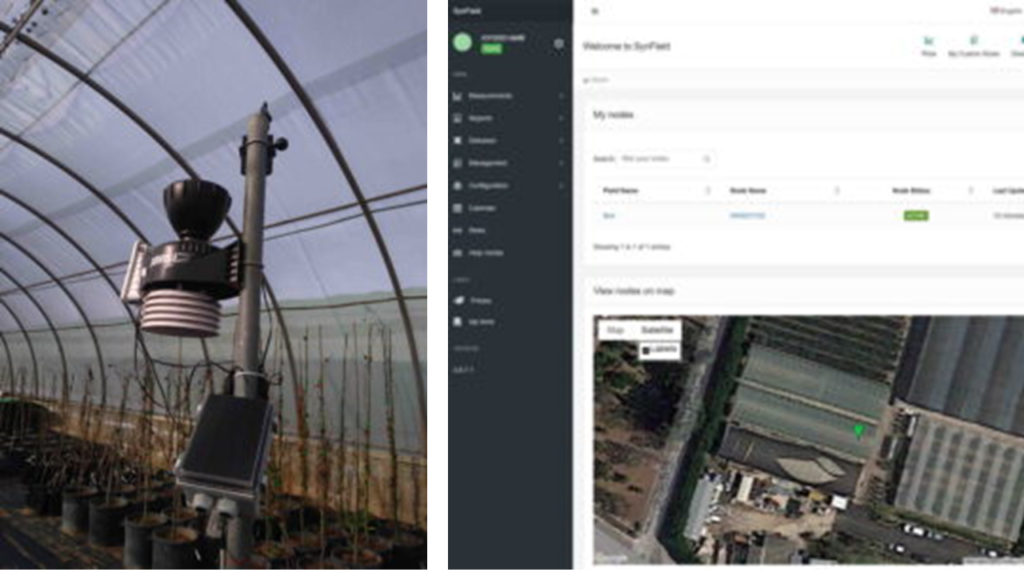Open the Management menu item
Screen dimensions: 1024x576
488,163
